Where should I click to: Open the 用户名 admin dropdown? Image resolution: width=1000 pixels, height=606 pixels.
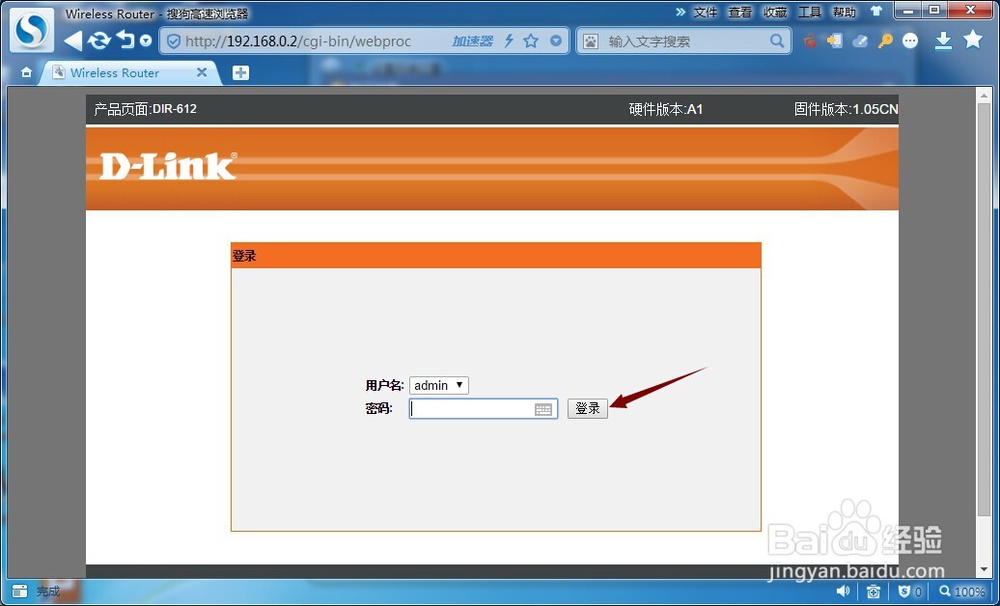[x=439, y=385]
